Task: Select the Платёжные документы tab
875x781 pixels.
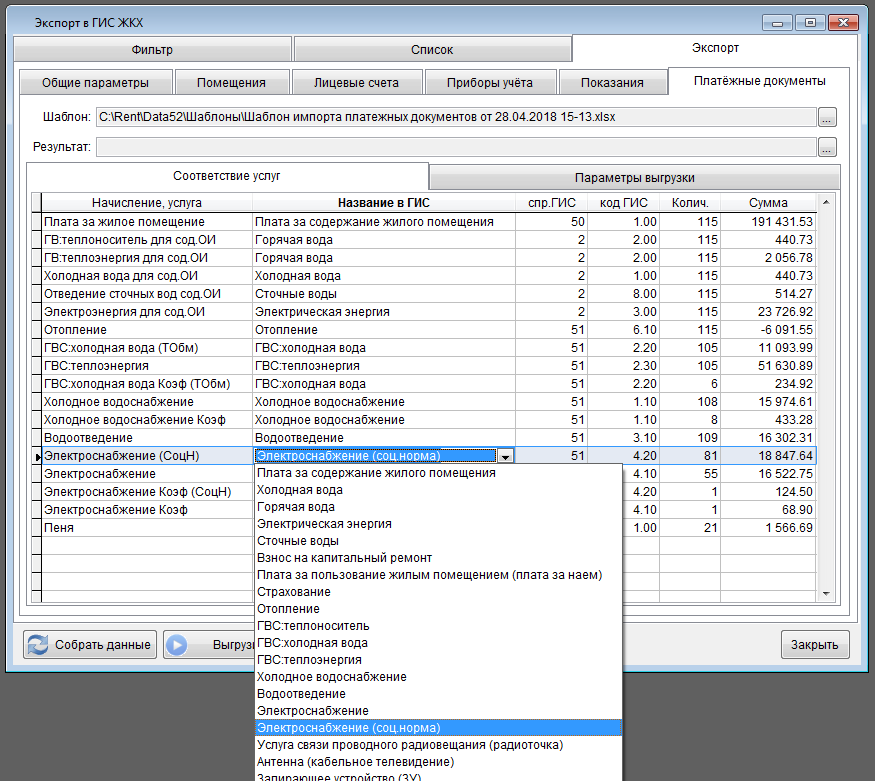Action: pos(759,81)
